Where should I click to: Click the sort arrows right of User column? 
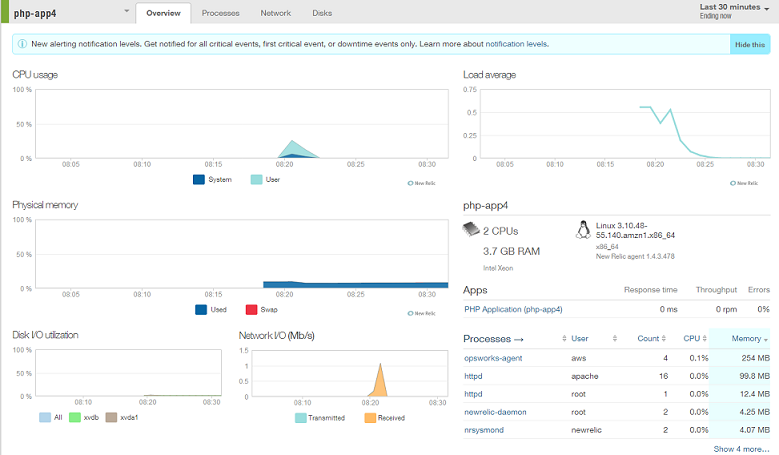pyautogui.click(x=615, y=338)
